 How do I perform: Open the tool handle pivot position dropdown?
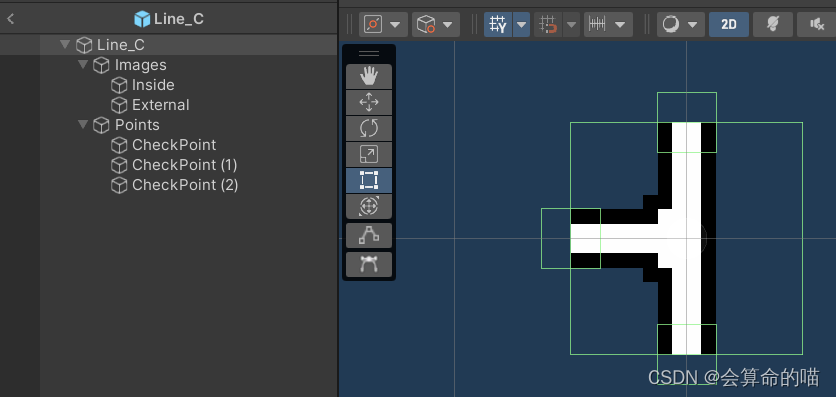pyautogui.click(x=383, y=25)
